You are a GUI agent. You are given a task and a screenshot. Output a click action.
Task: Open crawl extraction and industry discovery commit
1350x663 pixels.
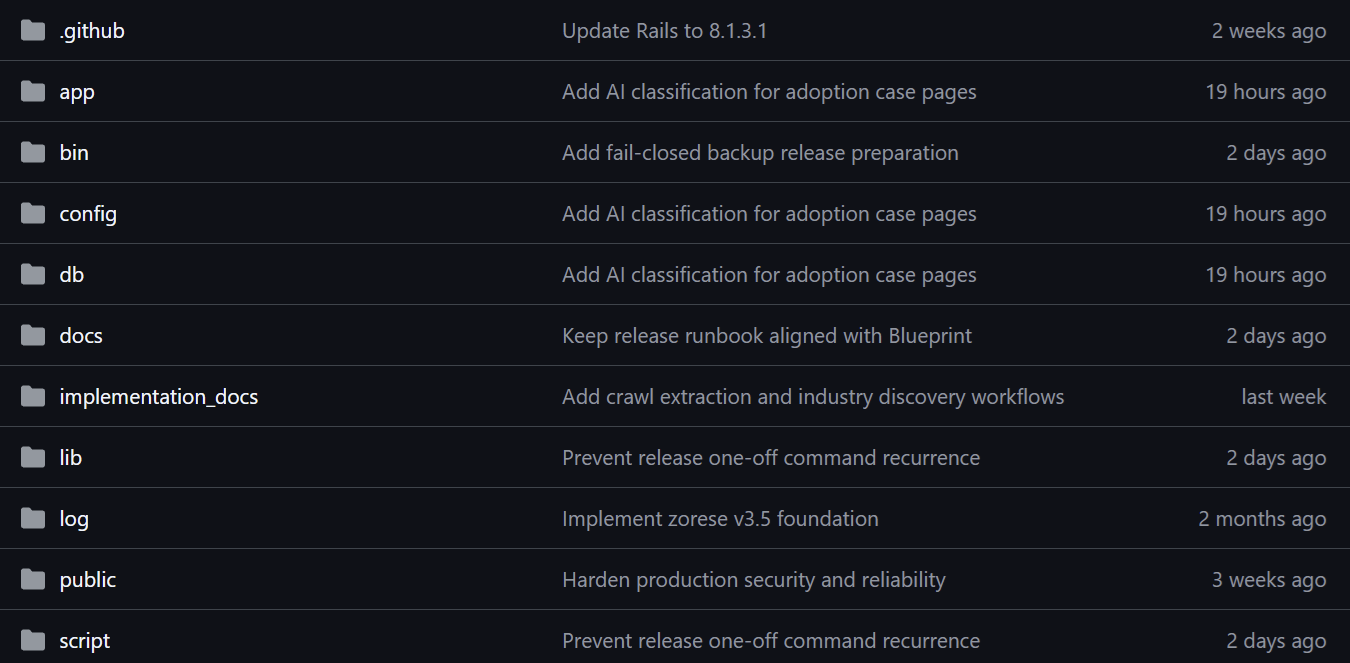pos(813,397)
